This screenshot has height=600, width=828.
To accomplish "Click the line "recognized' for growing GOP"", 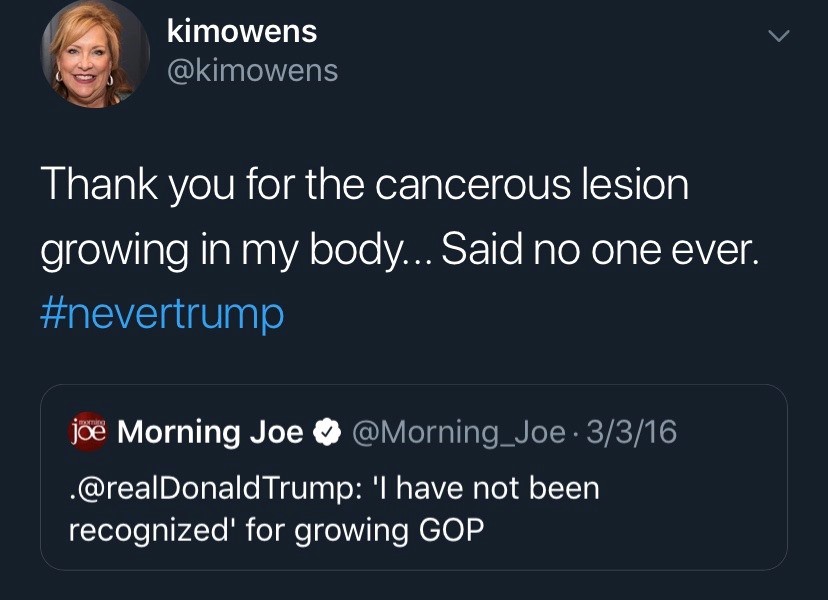I will pyautogui.click(x=276, y=529).
